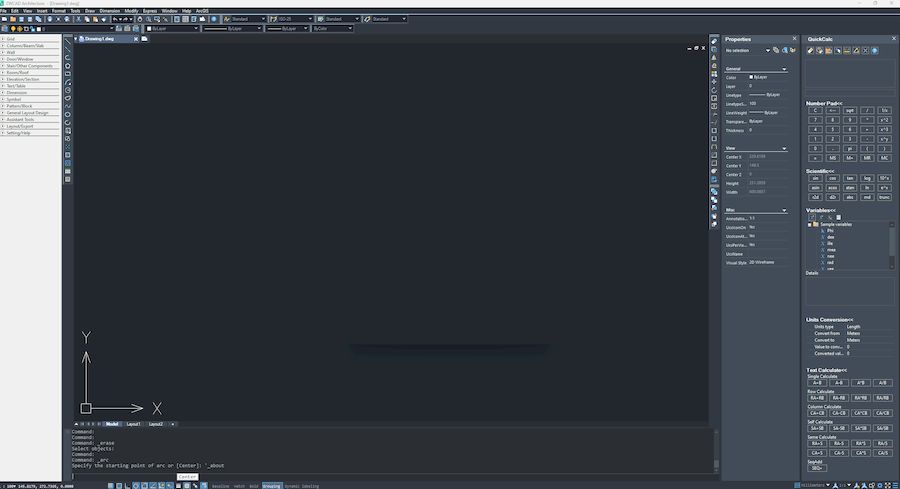Click the New file toolbar icon
900x489 pixels.
[5, 19]
